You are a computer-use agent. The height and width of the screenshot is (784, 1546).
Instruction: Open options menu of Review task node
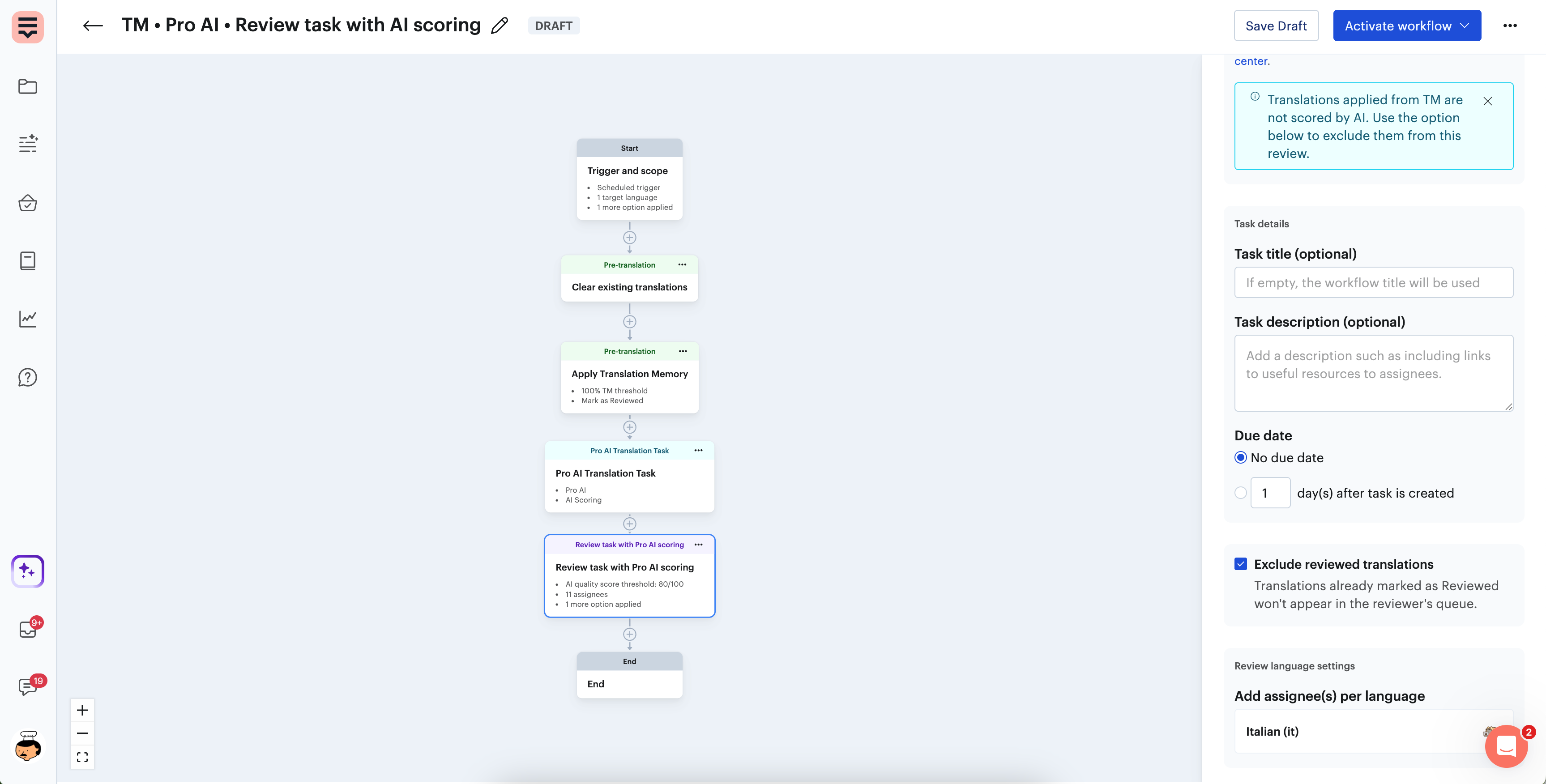click(699, 545)
